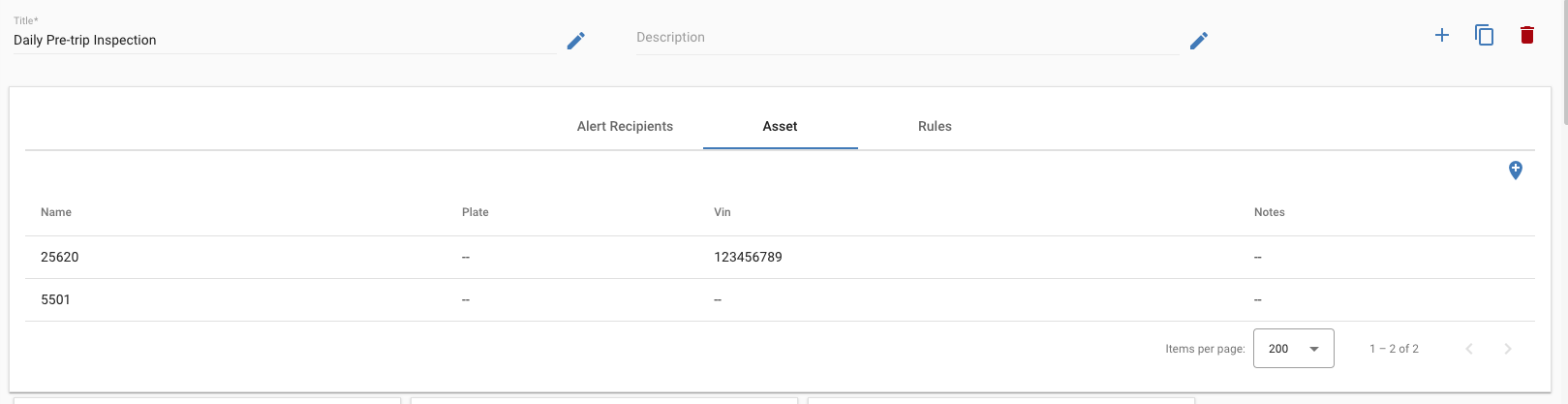Click the Title field Daily Pre-trip Inspection
Screen dimensions: 1568x404
tap(284, 40)
